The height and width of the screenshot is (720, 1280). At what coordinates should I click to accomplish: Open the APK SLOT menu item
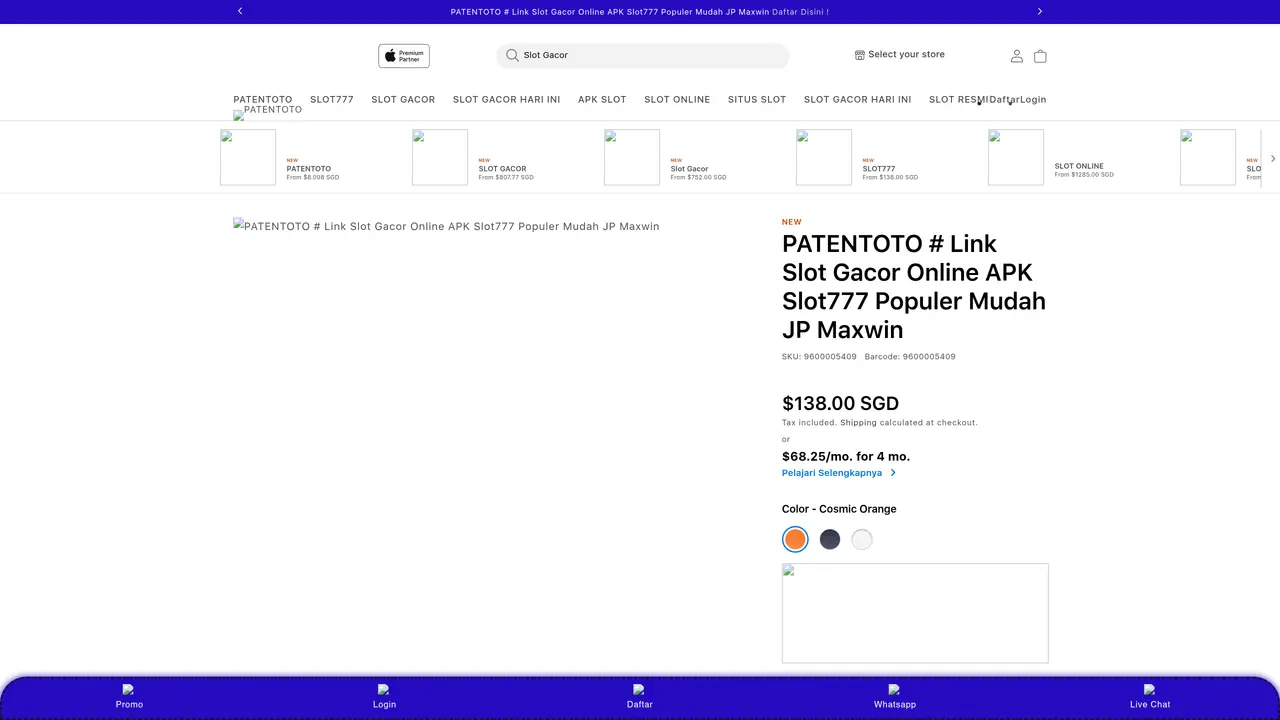coord(602,99)
